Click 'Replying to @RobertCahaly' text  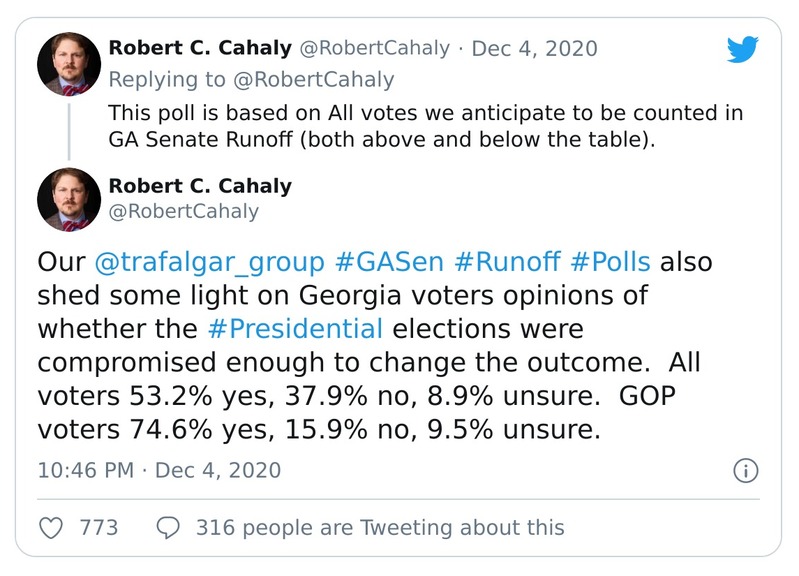(x=251, y=79)
